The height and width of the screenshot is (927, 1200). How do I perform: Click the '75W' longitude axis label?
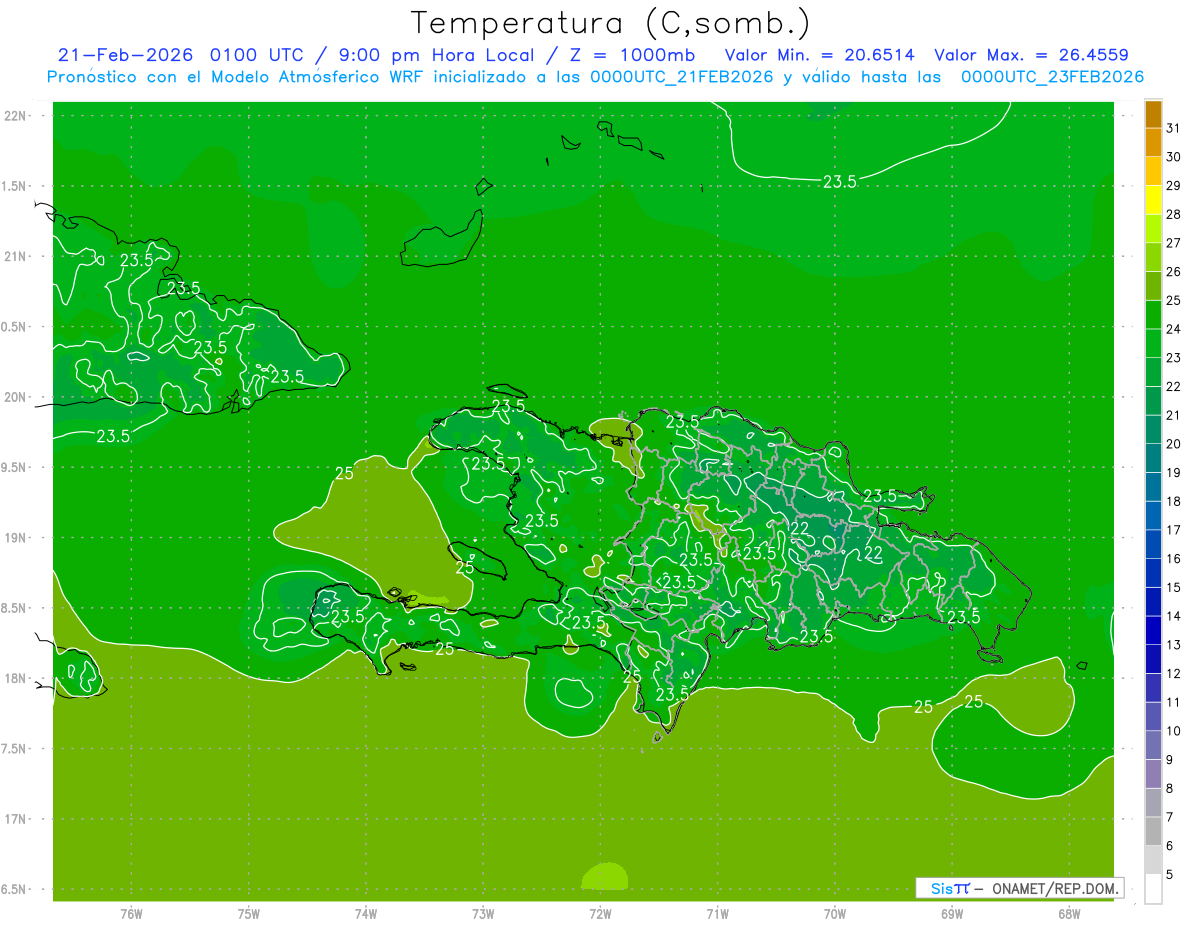point(248,914)
